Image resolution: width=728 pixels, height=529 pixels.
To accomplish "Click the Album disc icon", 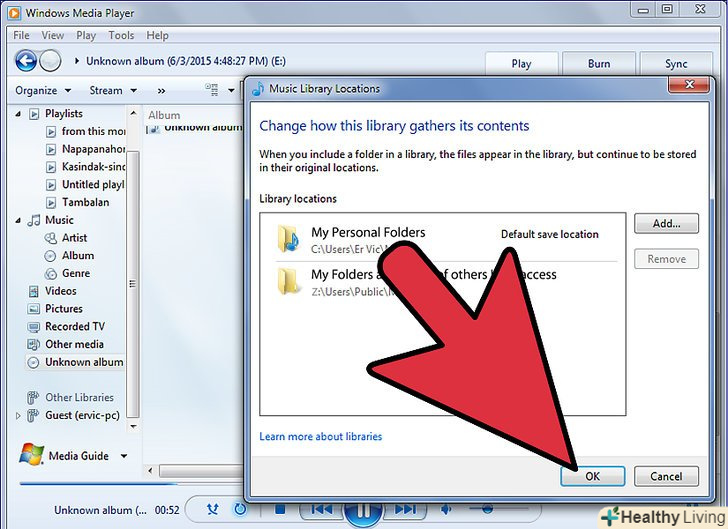I will (x=50, y=256).
